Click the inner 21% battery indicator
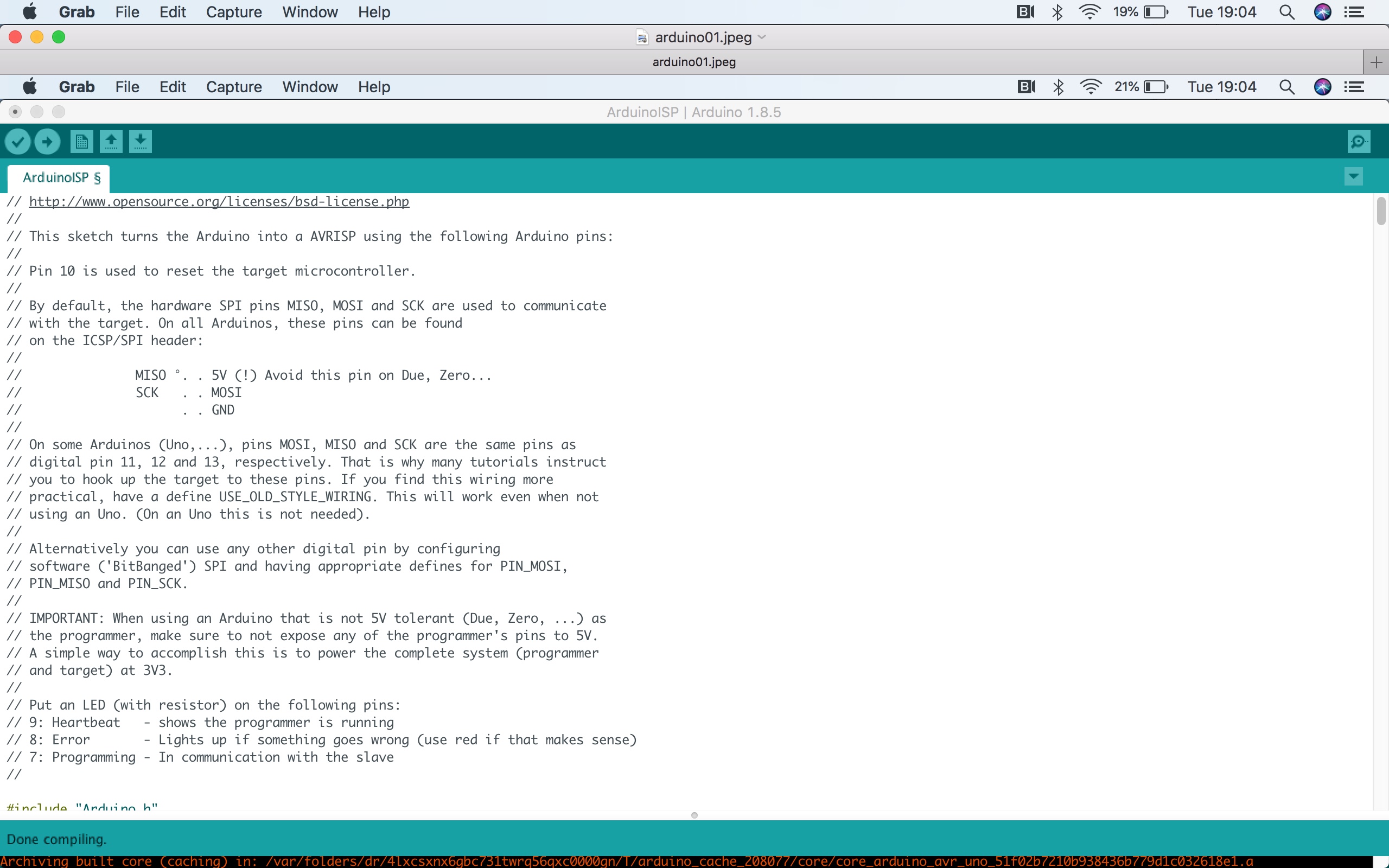The image size is (1389, 868). [1142, 87]
